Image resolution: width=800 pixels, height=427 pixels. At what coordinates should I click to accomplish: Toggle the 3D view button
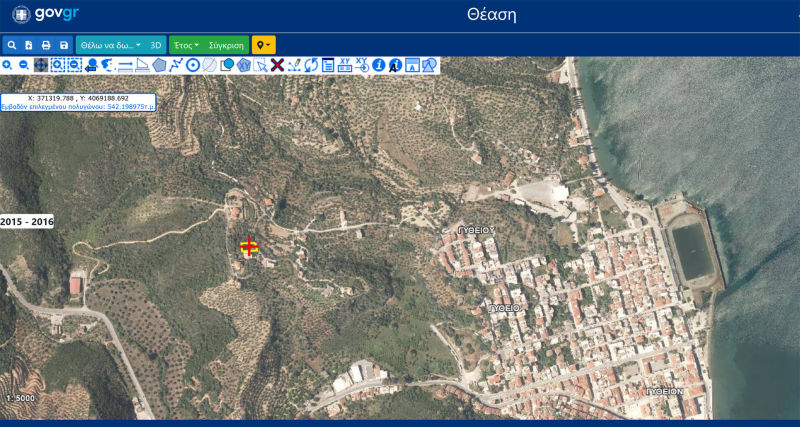(156, 45)
